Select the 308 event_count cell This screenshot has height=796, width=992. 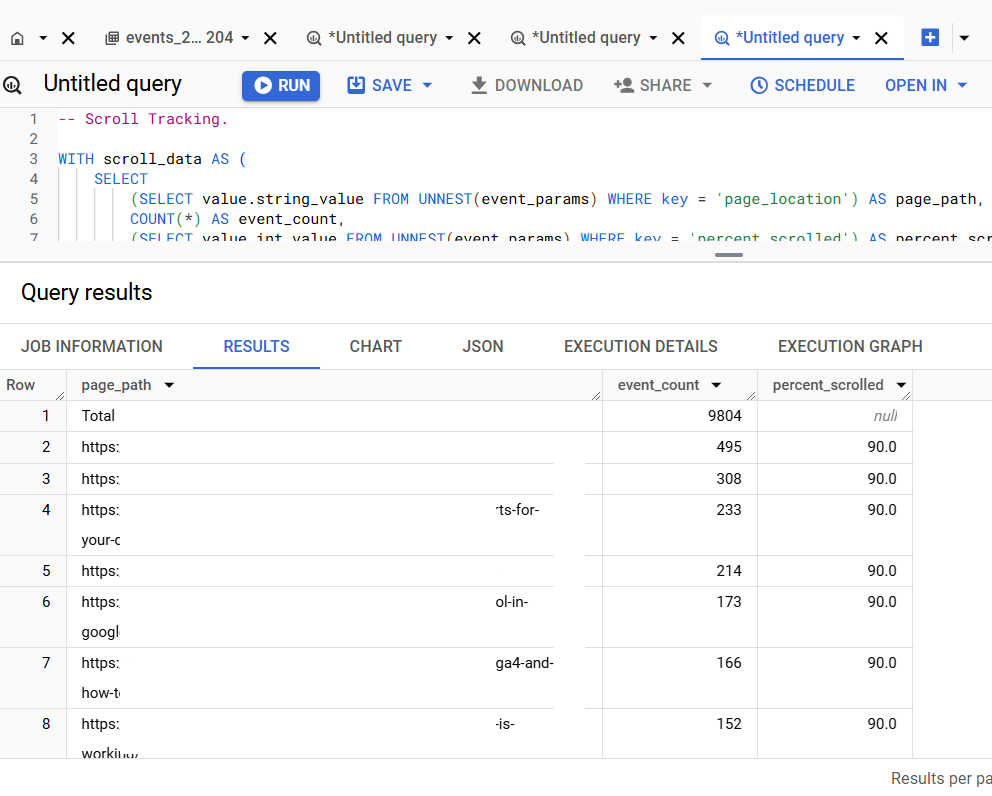click(680, 479)
